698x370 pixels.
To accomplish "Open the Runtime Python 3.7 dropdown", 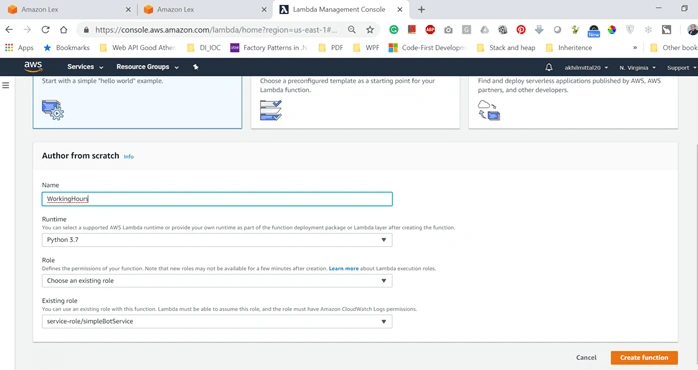I will click(x=217, y=240).
